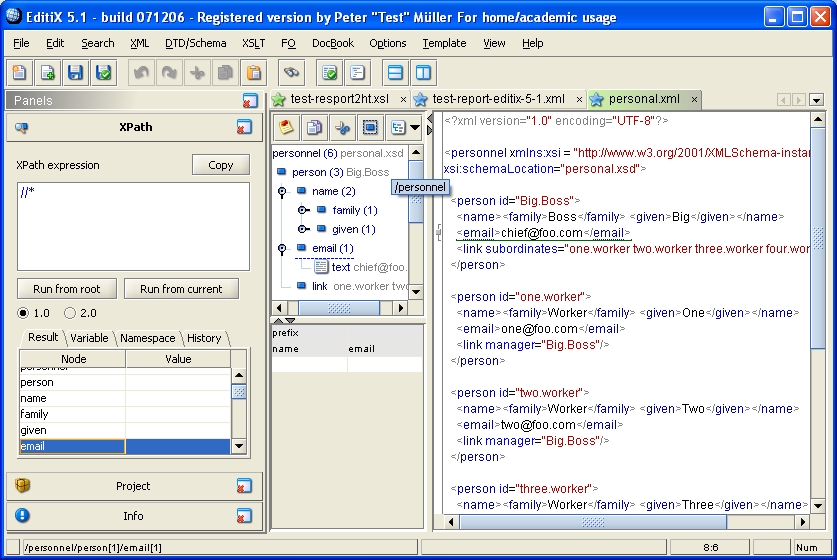Click the editor horizontal scrollbar thumb
Image resolution: width=837 pixels, height=560 pixels.
point(593,522)
